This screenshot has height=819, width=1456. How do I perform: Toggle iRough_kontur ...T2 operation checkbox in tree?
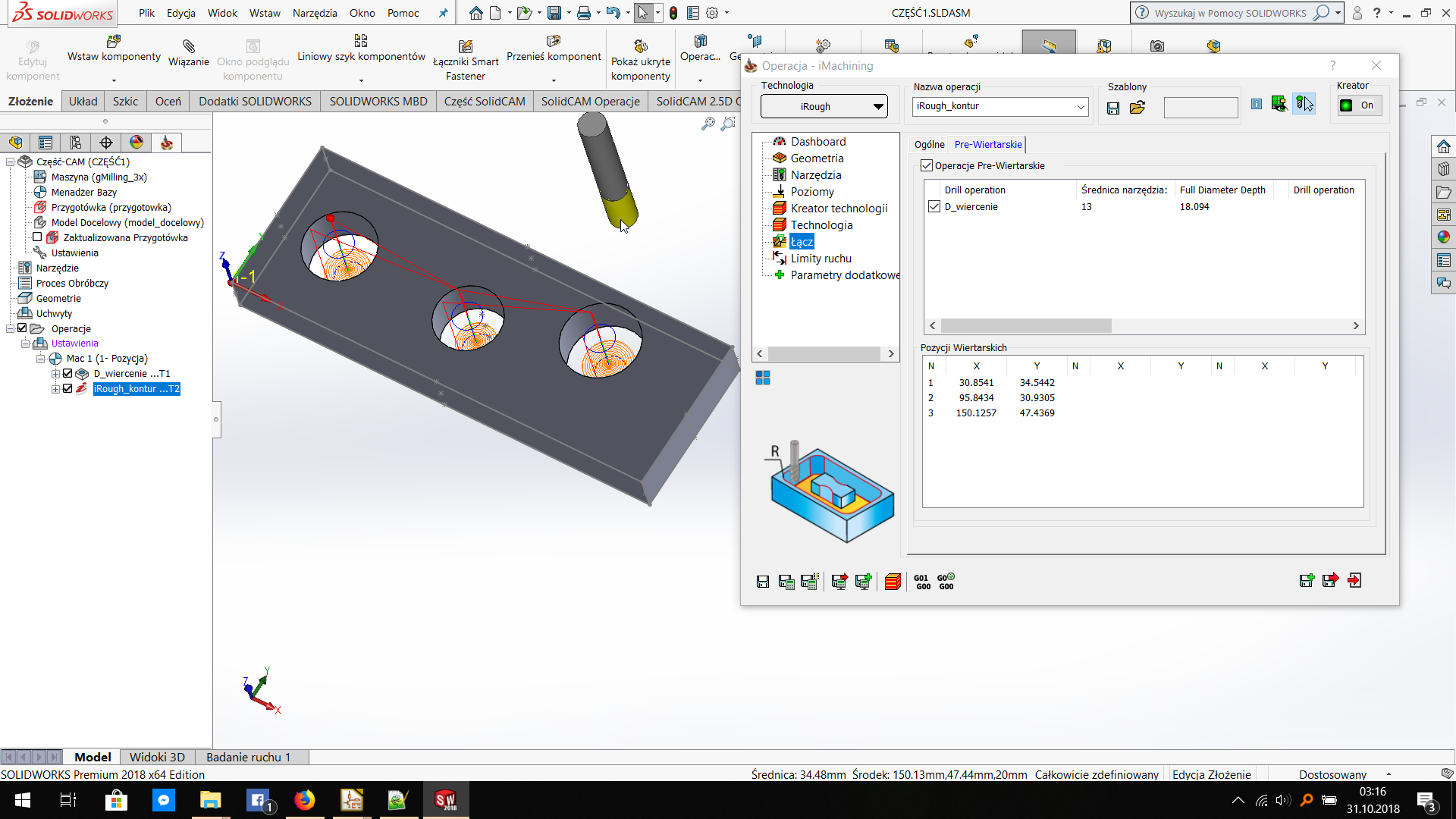pyautogui.click(x=67, y=389)
